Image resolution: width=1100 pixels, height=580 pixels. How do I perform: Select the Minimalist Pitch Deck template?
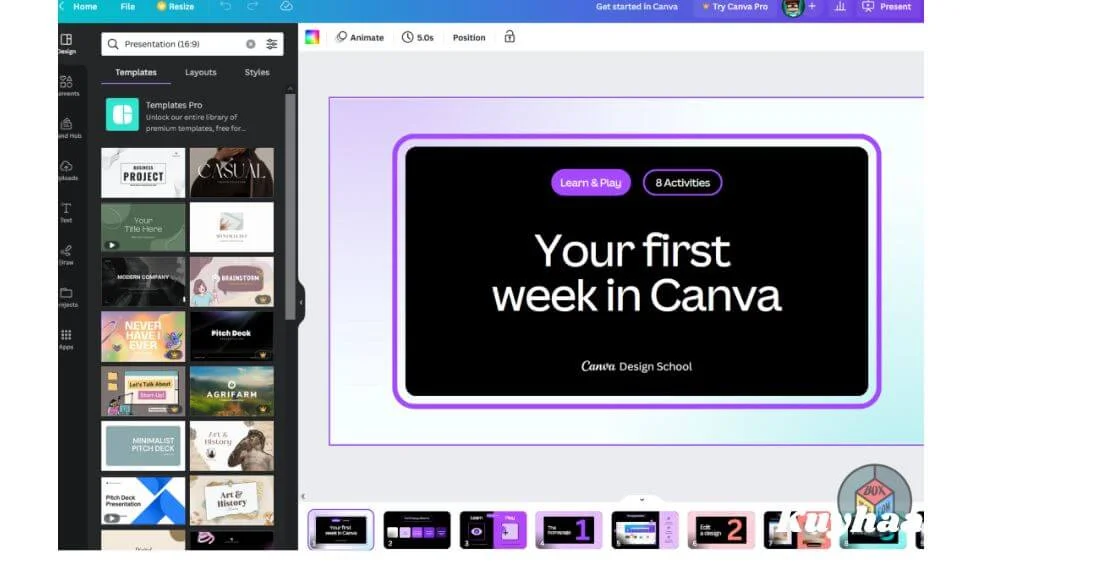(143, 446)
